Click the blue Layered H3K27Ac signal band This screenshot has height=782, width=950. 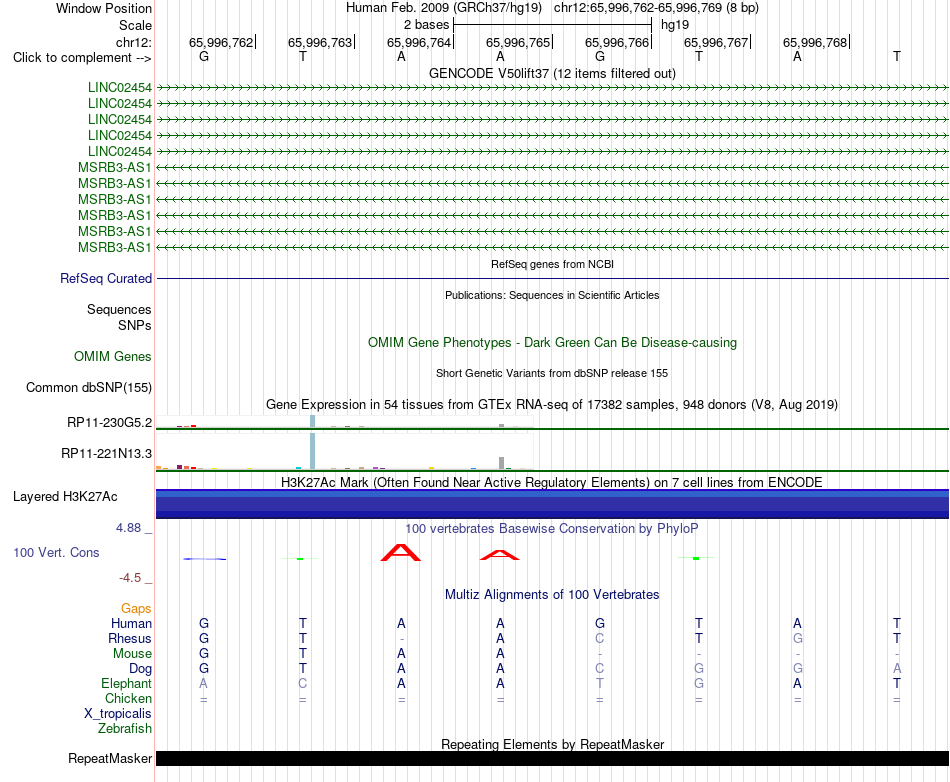tap(552, 504)
